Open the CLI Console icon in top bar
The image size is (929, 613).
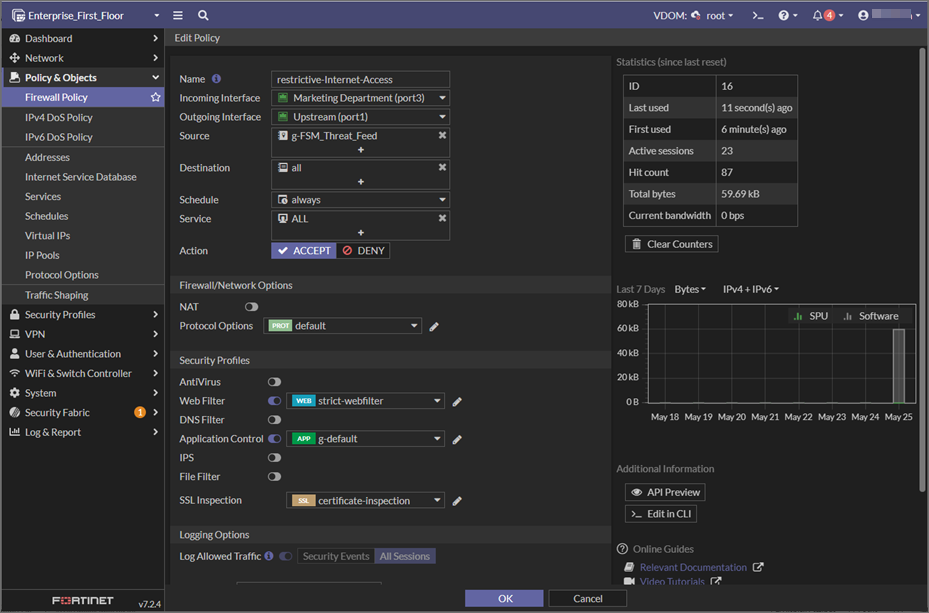click(x=758, y=14)
